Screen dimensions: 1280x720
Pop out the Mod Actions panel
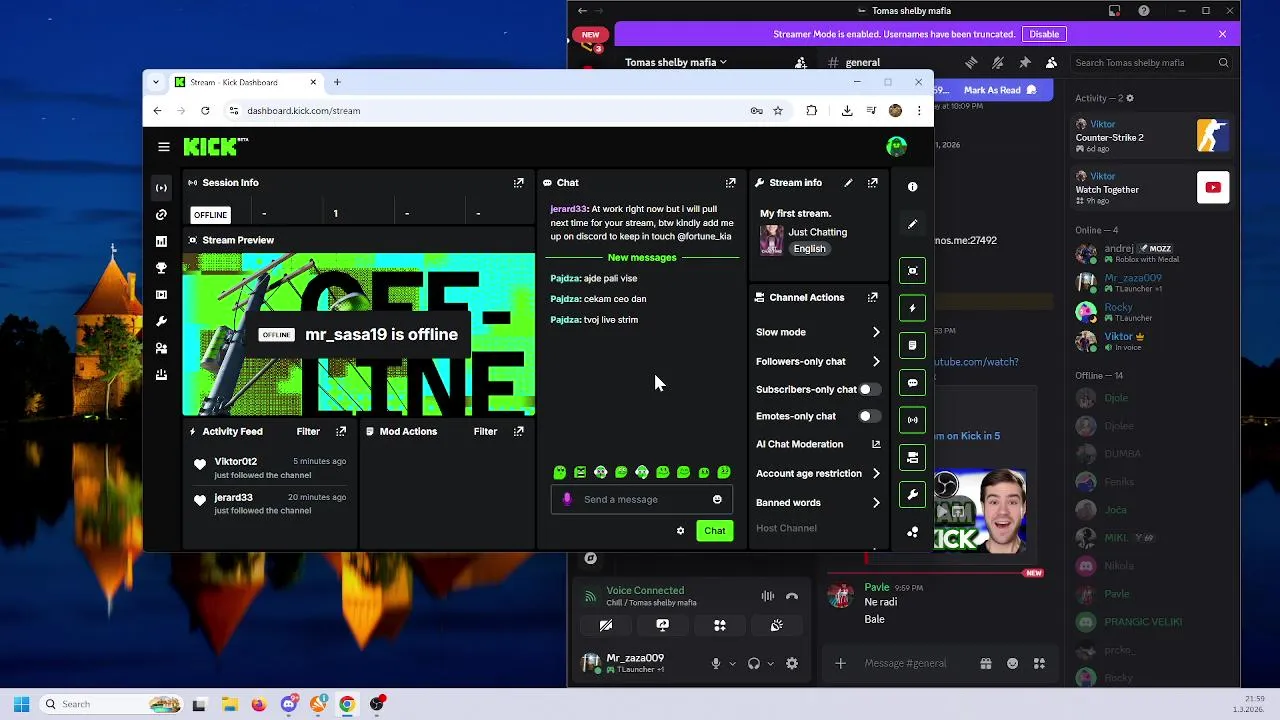click(x=518, y=431)
